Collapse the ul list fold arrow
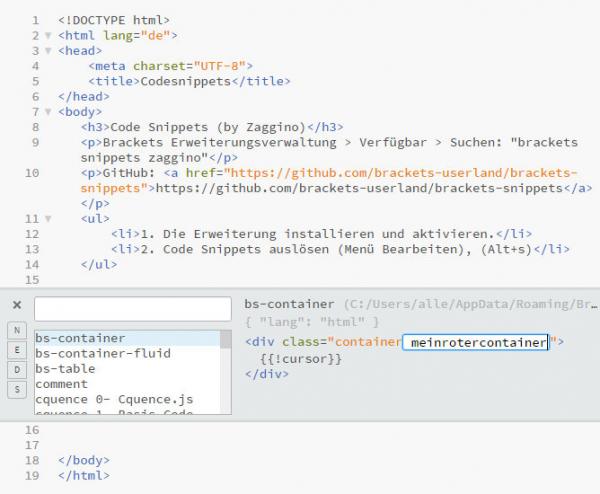600x494 pixels. click(48, 219)
